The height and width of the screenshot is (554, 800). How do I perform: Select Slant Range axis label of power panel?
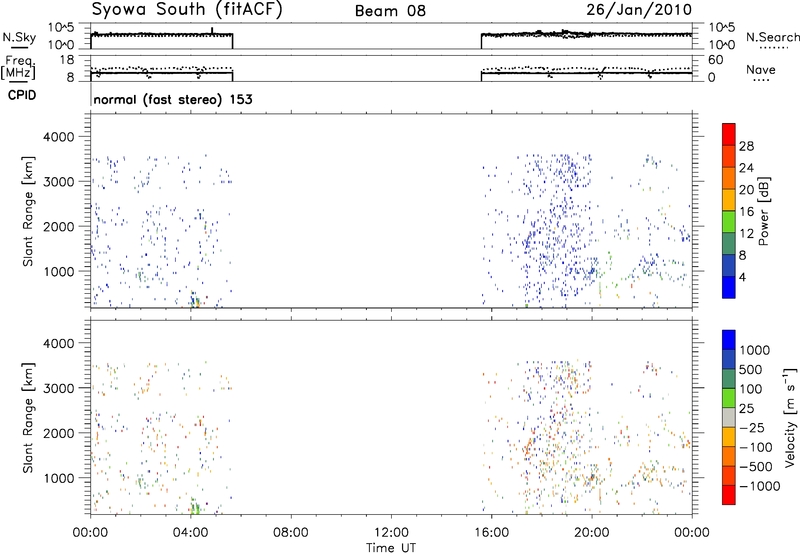click(x=28, y=211)
